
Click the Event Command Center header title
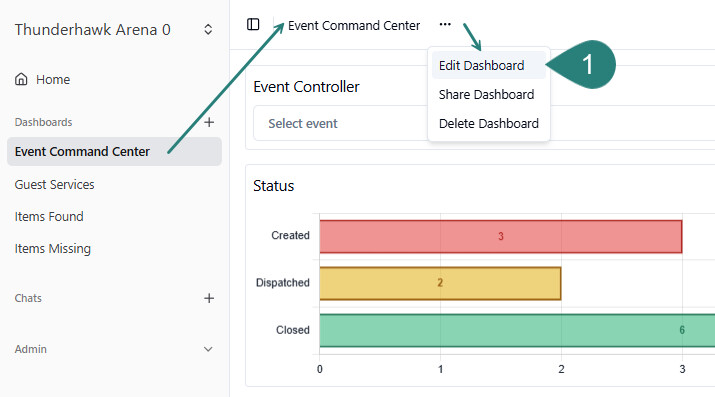coord(354,26)
